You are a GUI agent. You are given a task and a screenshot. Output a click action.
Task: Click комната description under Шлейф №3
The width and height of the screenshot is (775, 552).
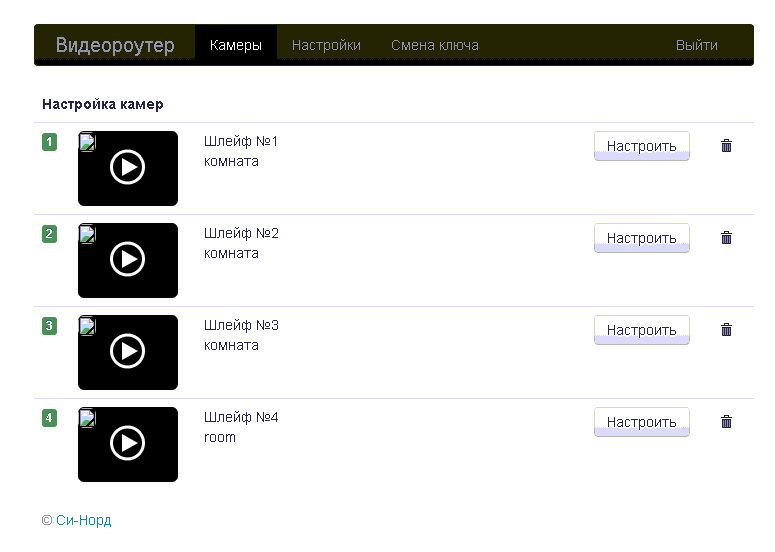[231, 345]
